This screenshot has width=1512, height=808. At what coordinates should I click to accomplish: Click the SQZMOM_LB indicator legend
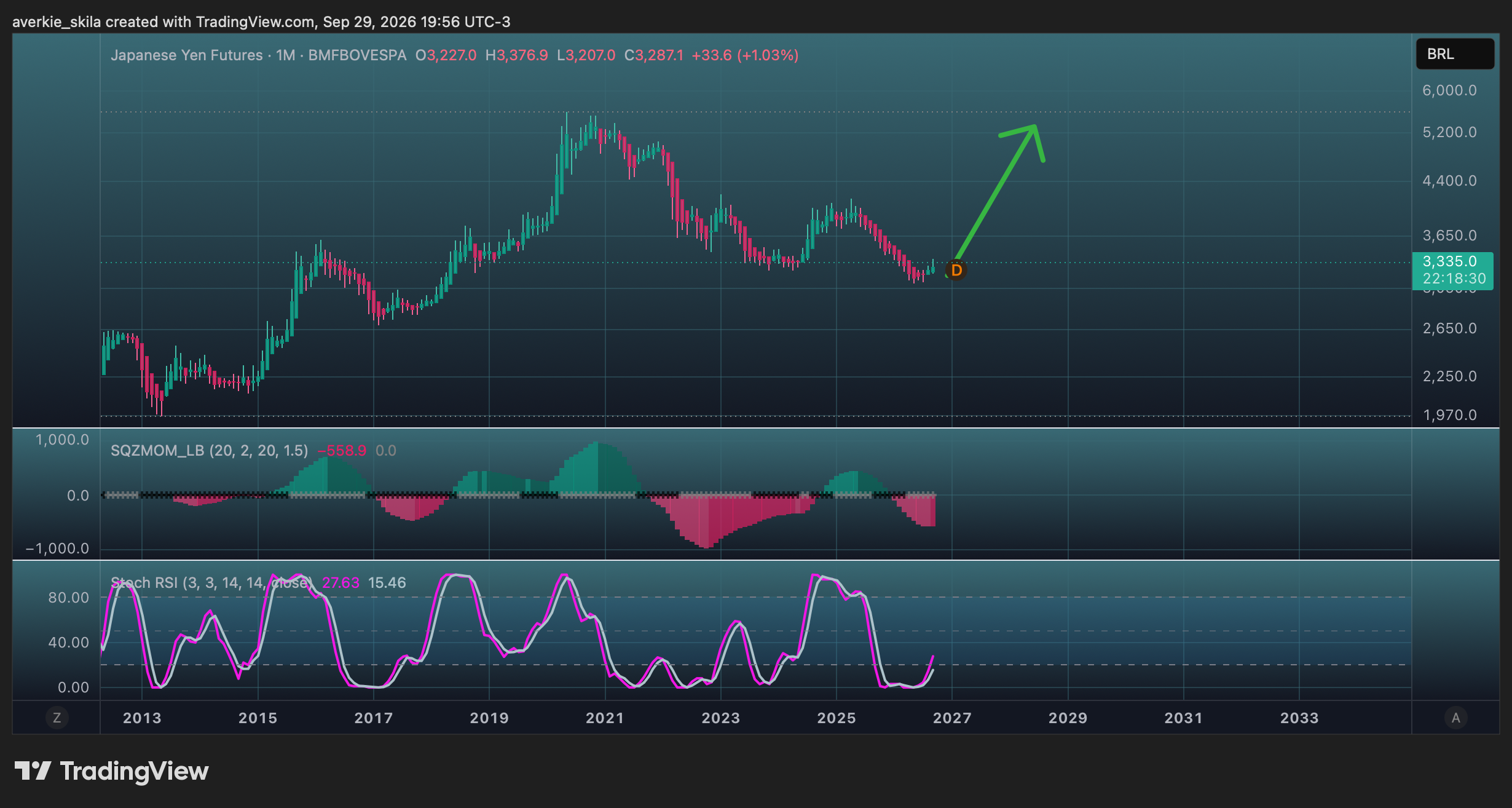209,451
